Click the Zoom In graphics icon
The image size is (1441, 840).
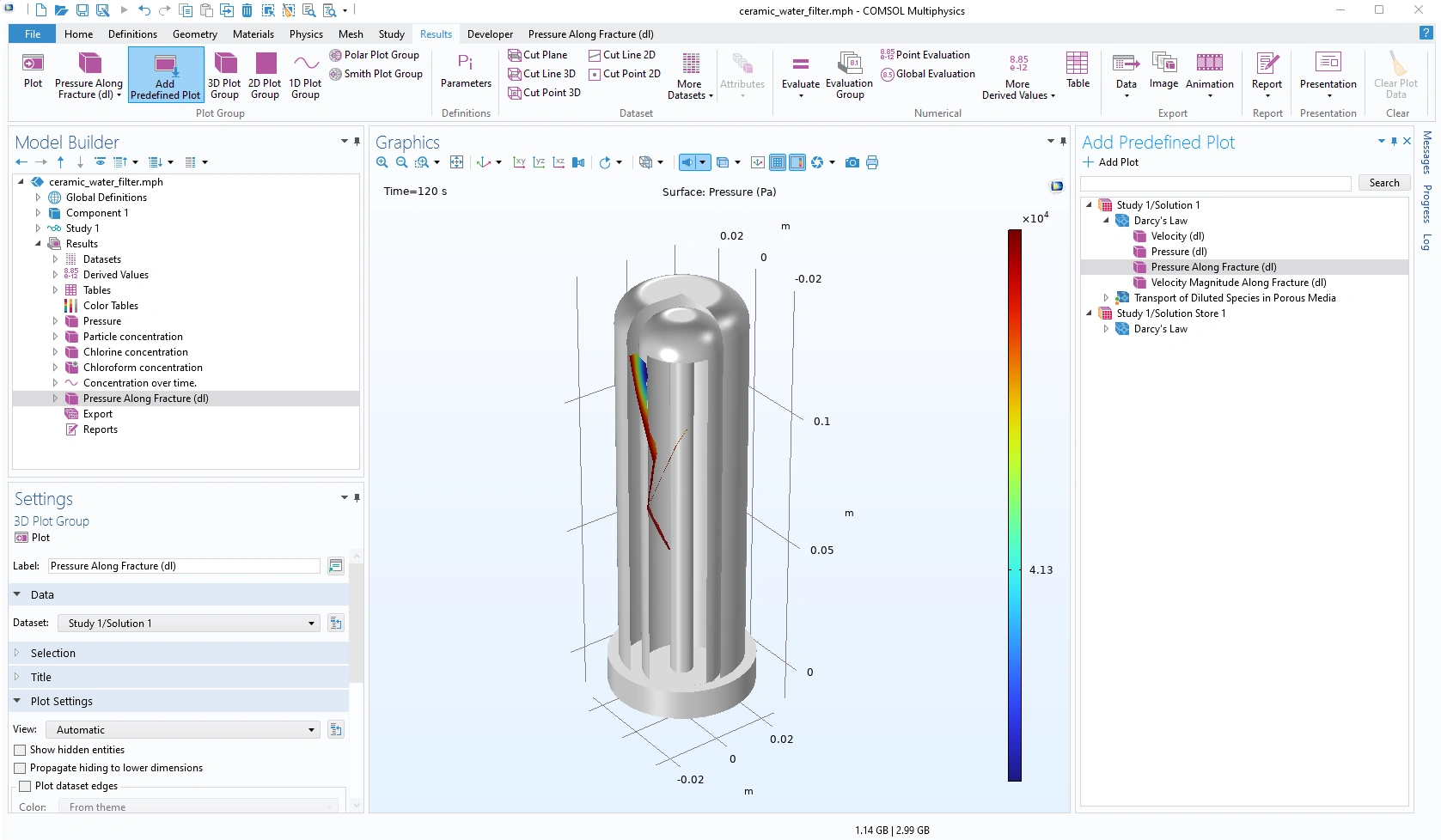coord(382,162)
